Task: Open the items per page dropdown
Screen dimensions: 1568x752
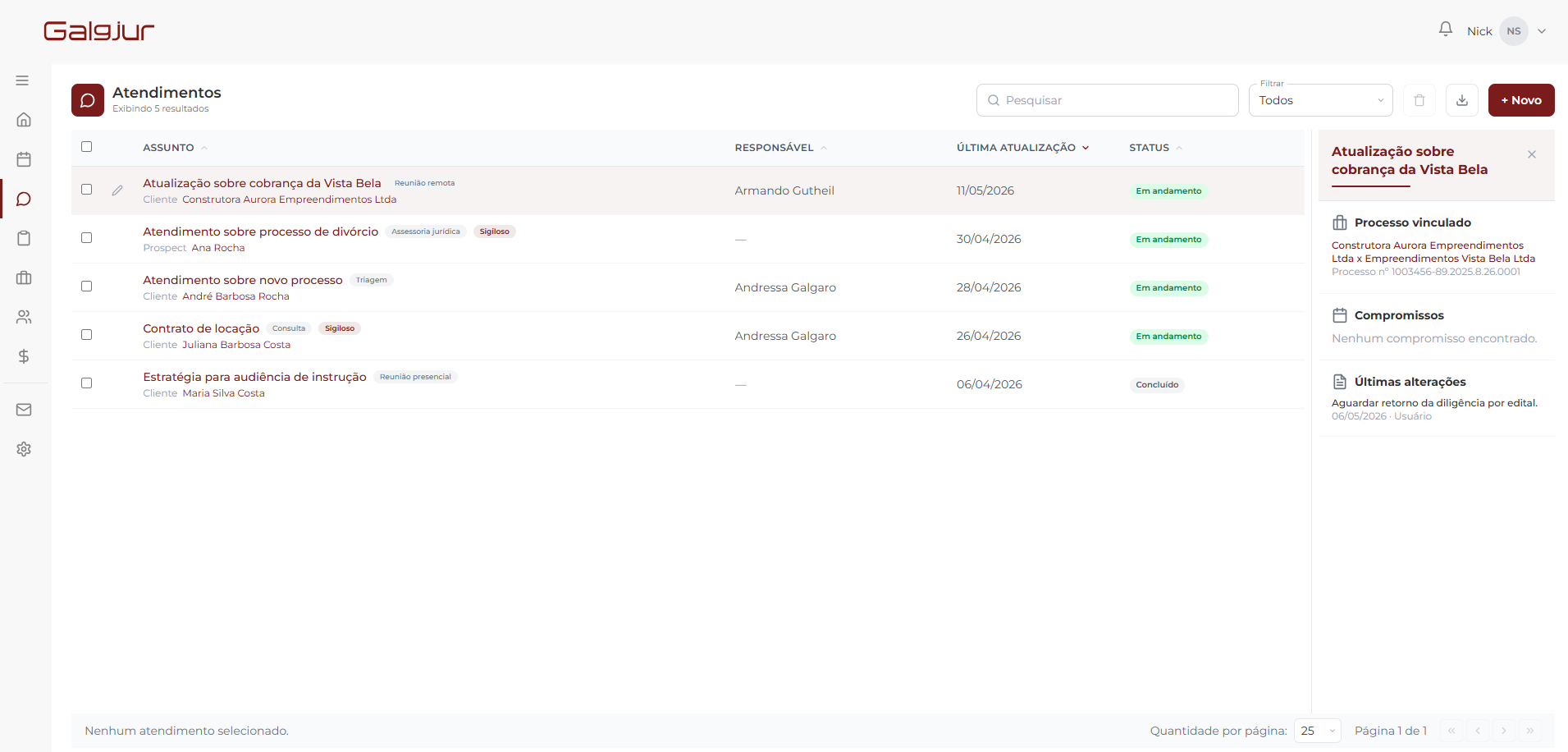Action: click(x=1318, y=731)
